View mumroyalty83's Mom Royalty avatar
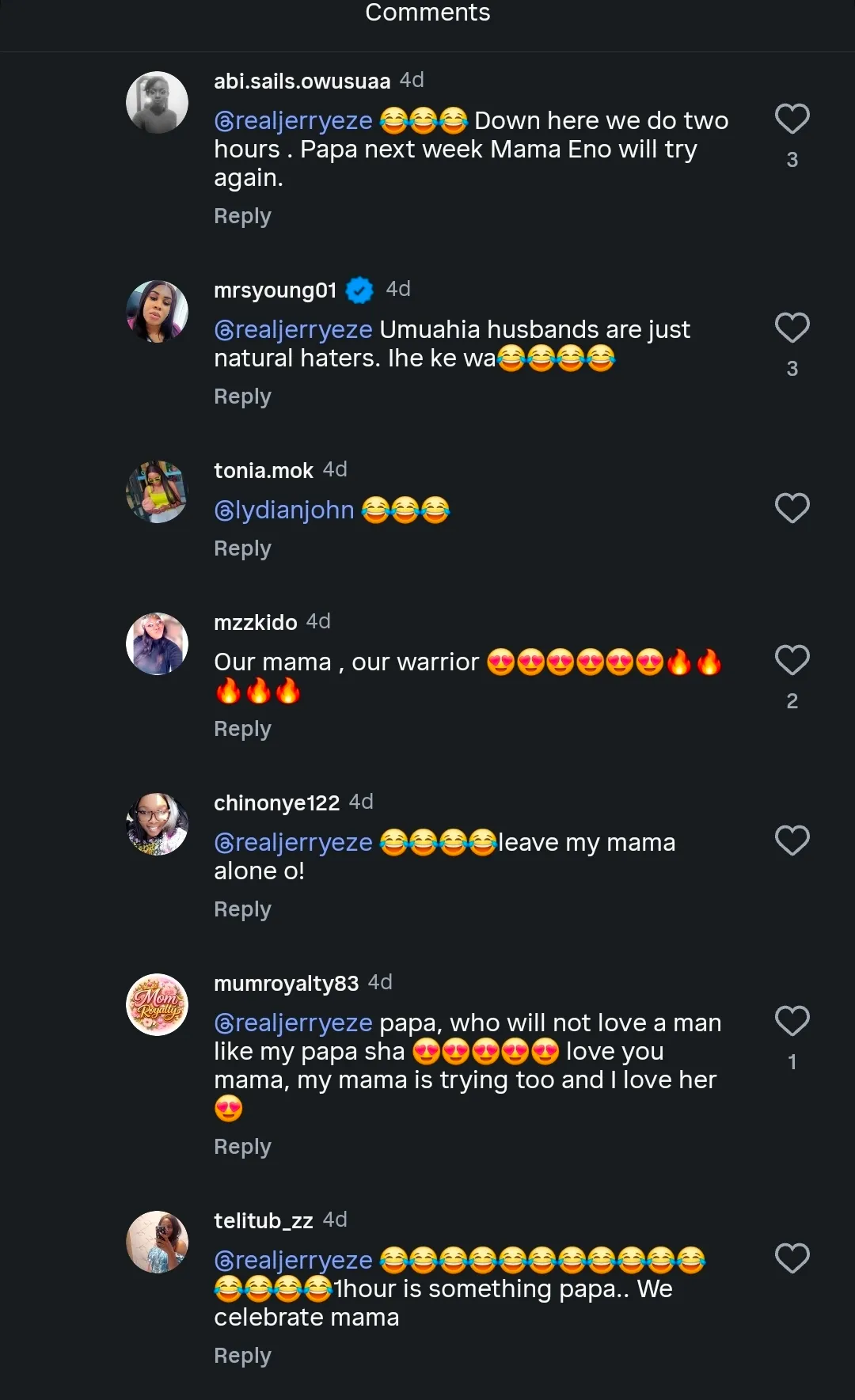This screenshot has height=1400, width=855. [157, 1004]
